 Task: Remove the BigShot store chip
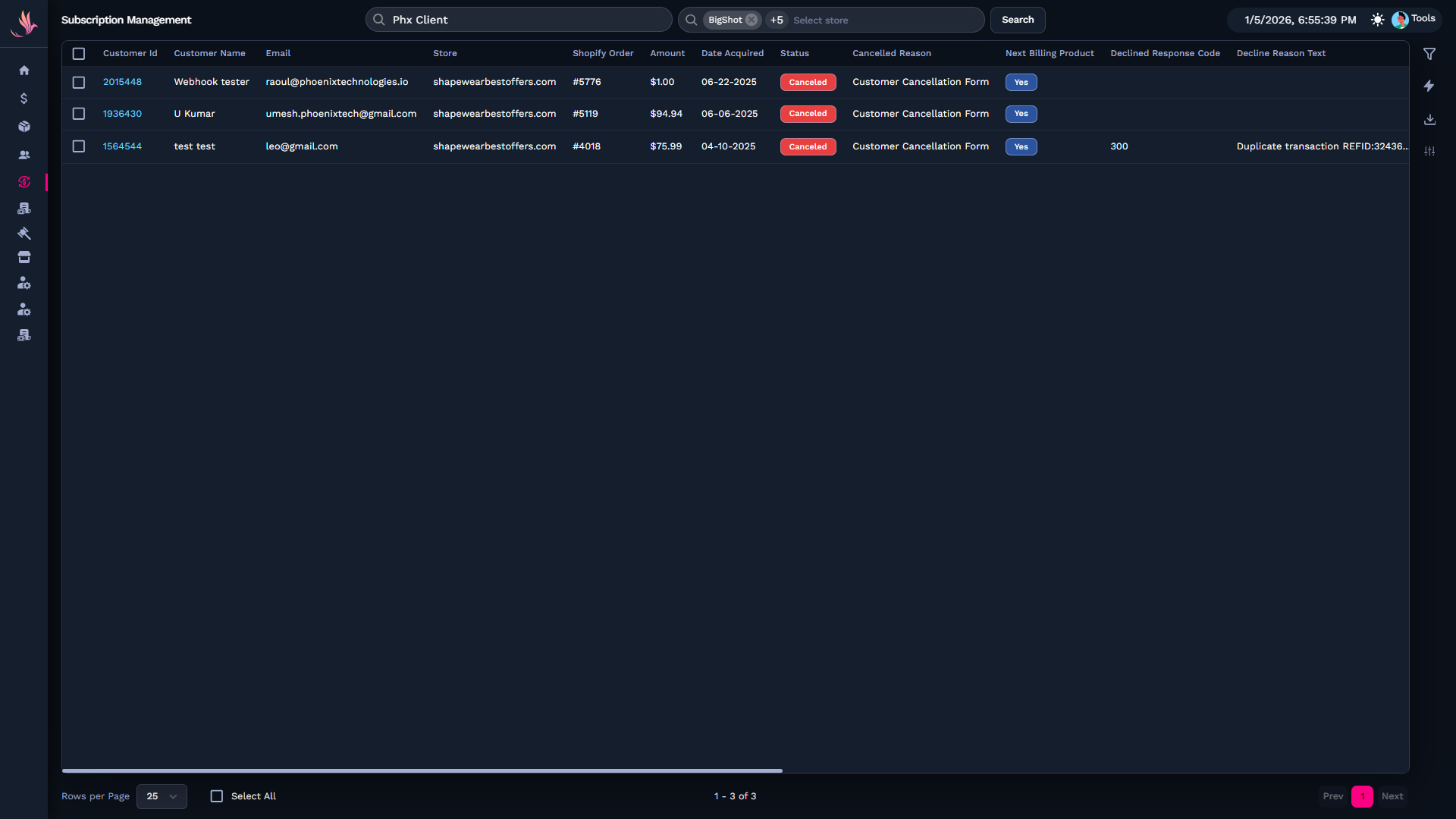pyautogui.click(x=752, y=20)
